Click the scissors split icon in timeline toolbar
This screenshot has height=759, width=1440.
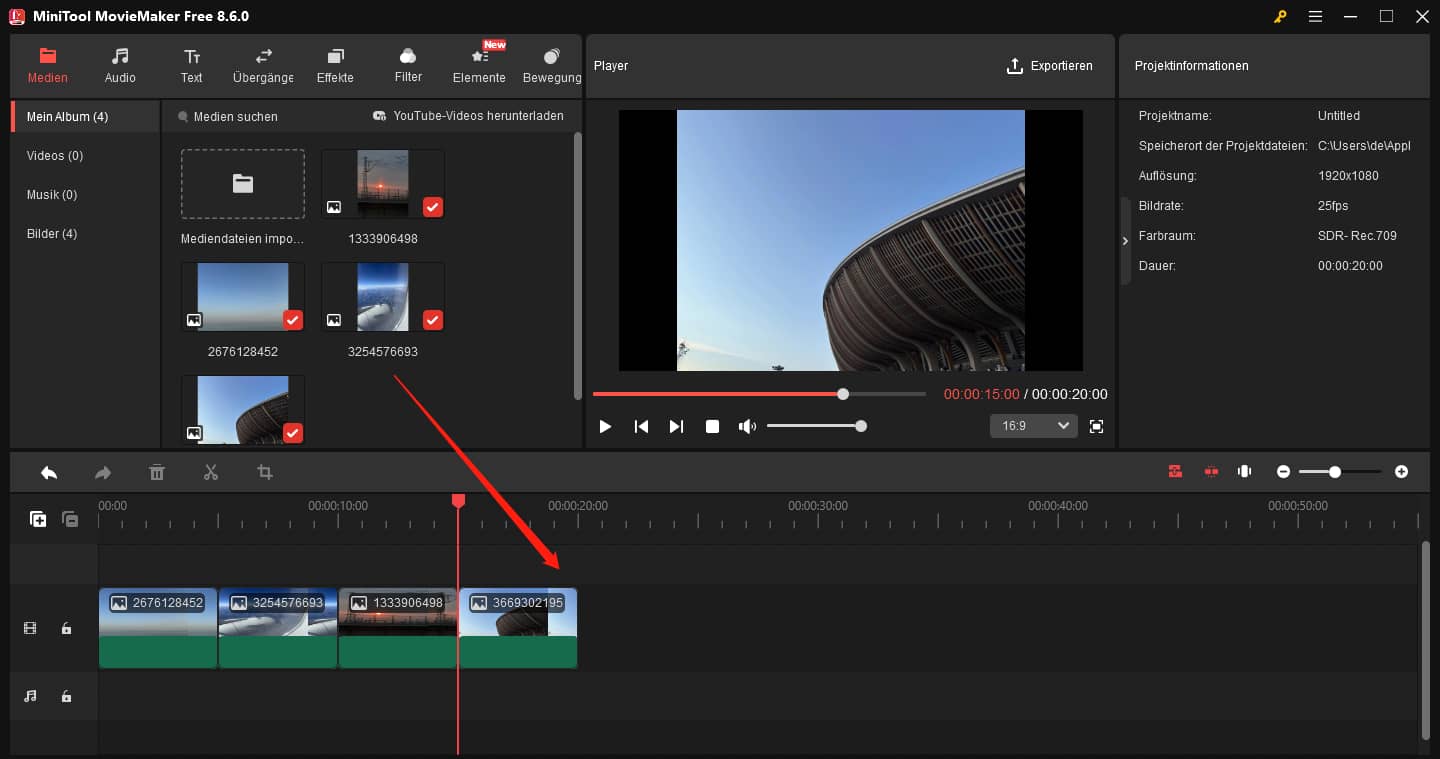210,473
